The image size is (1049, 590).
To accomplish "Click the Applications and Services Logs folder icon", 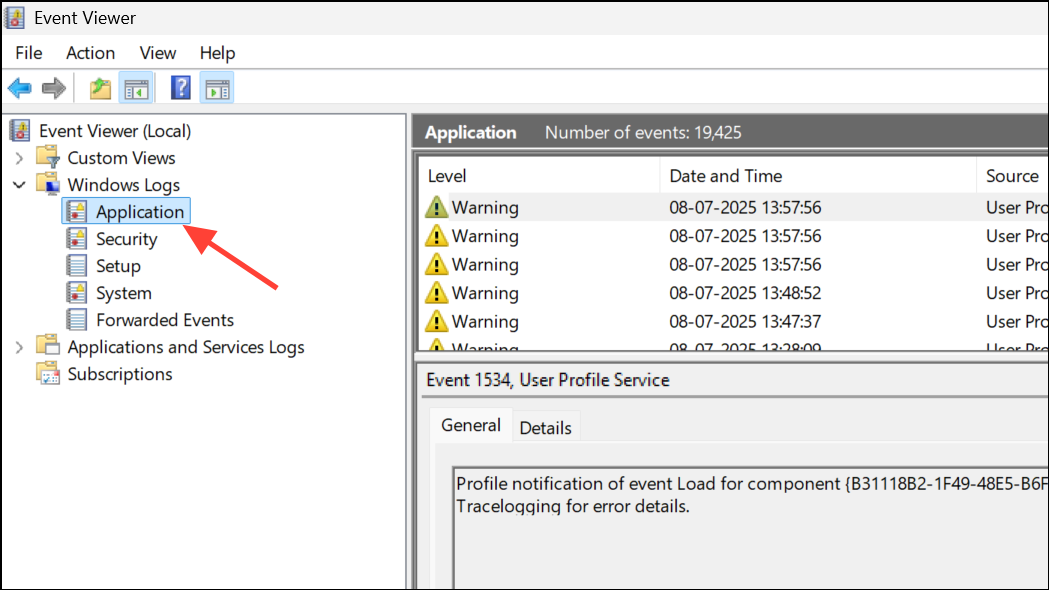I will [x=48, y=346].
